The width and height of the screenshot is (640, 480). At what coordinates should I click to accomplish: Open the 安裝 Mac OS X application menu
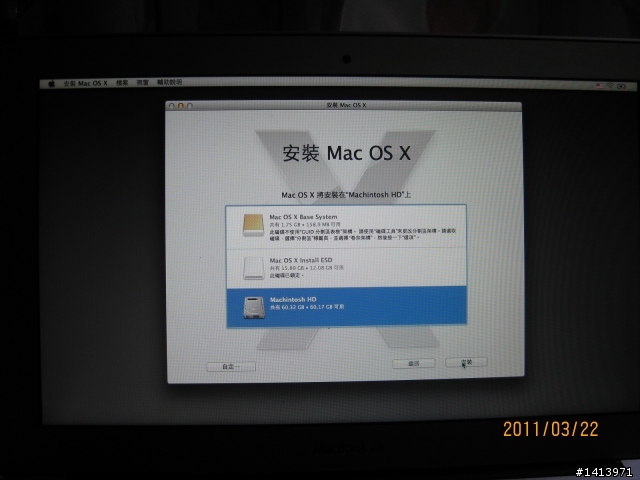pos(85,83)
